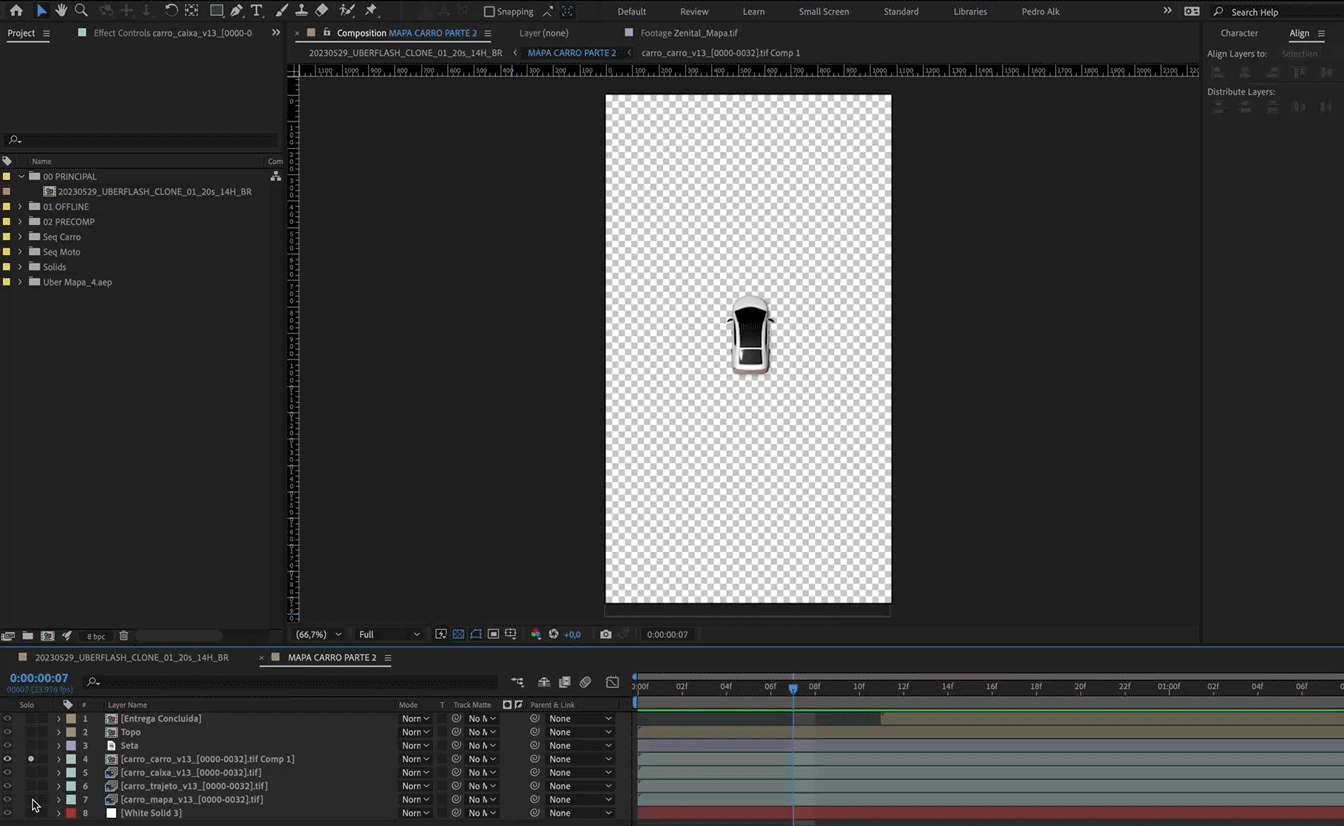Select the Zoom magnifier tool
1344x826 pixels.
(x=81, y=11)
